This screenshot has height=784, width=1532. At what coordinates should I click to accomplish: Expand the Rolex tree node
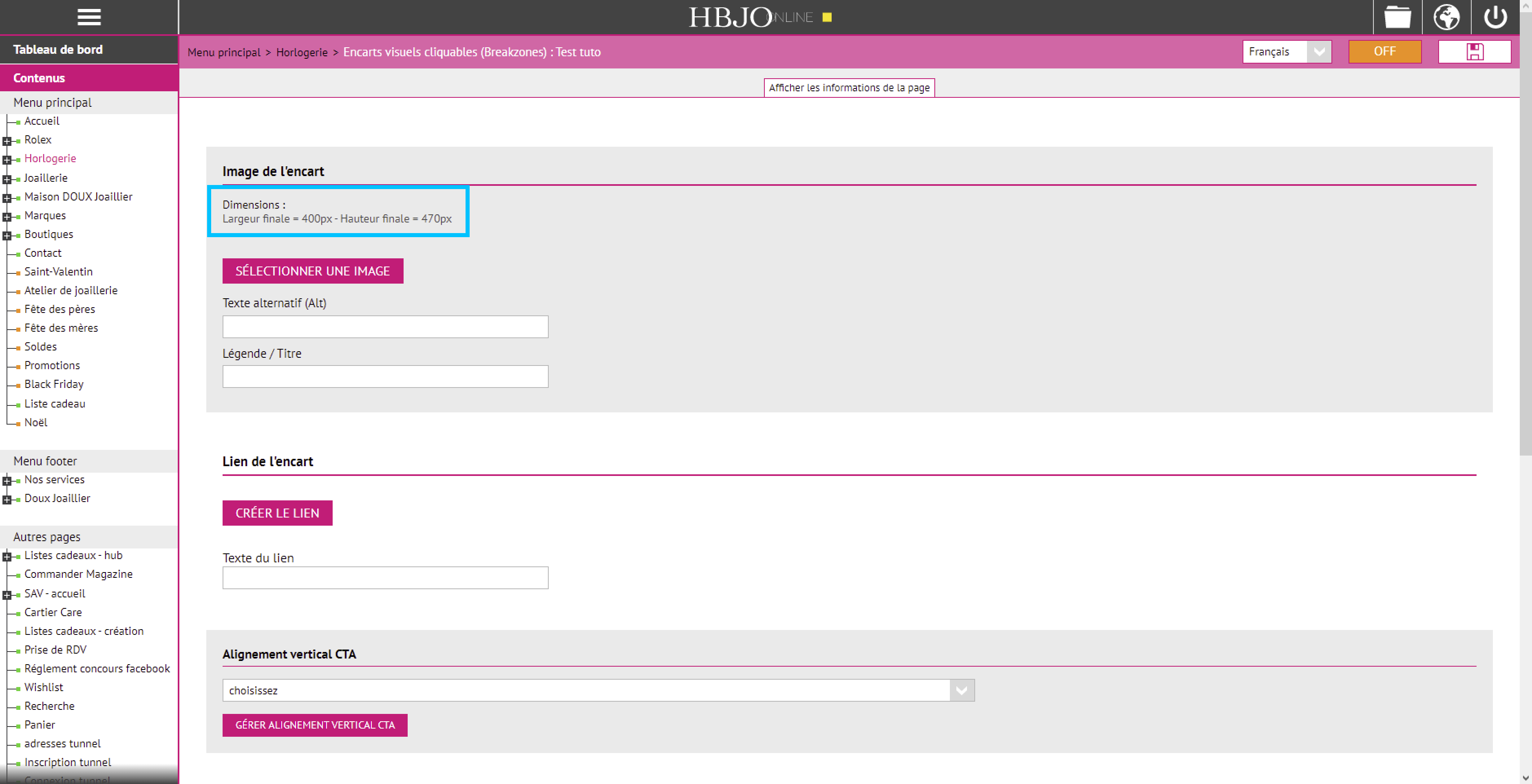(x=7, y=141)
